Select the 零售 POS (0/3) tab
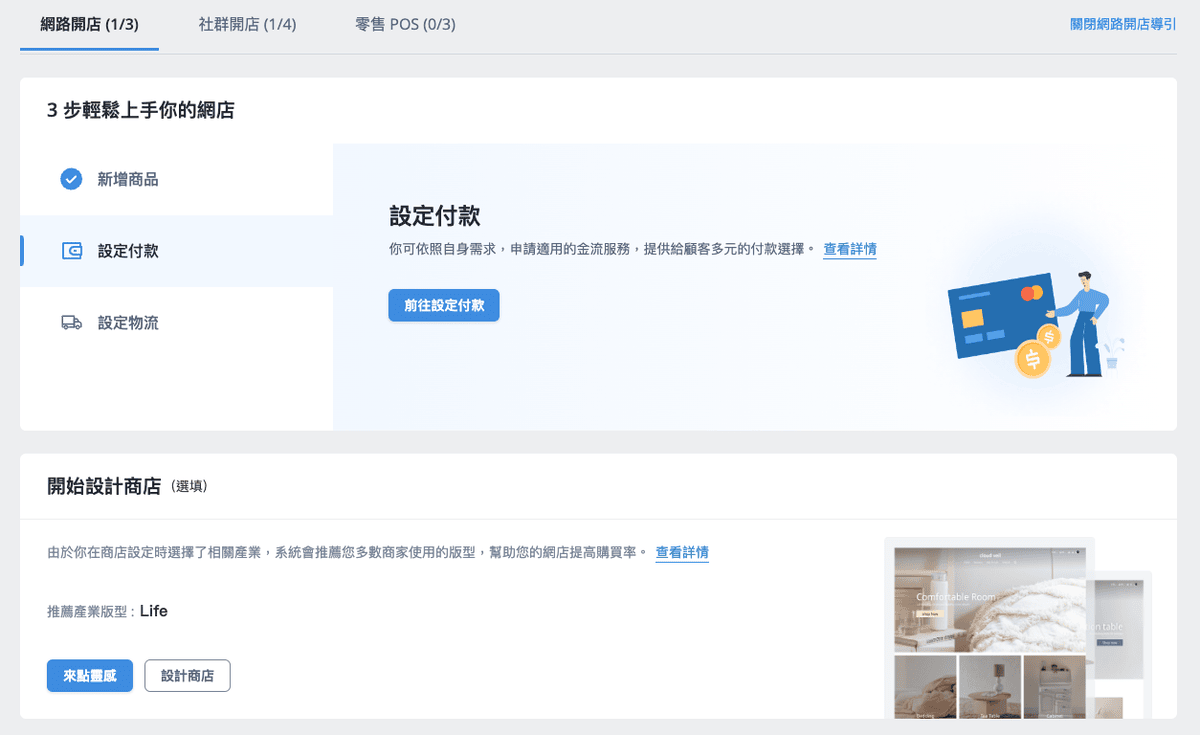 (405, 24)
